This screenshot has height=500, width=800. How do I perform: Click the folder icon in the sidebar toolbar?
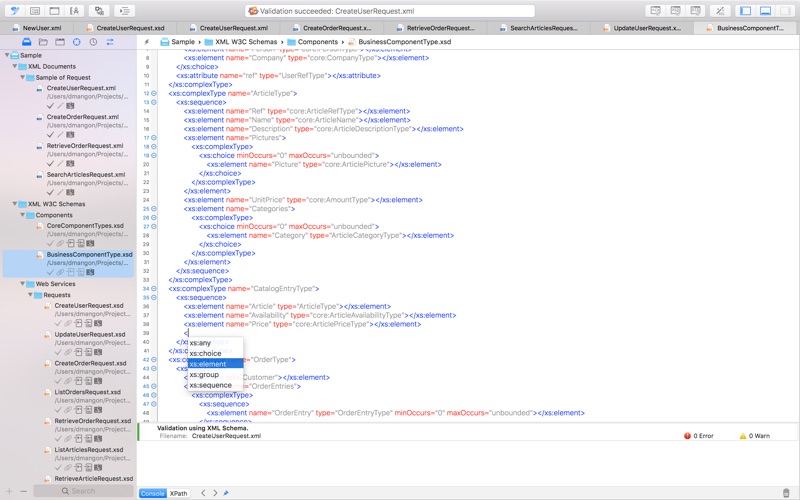click(42, 42)
